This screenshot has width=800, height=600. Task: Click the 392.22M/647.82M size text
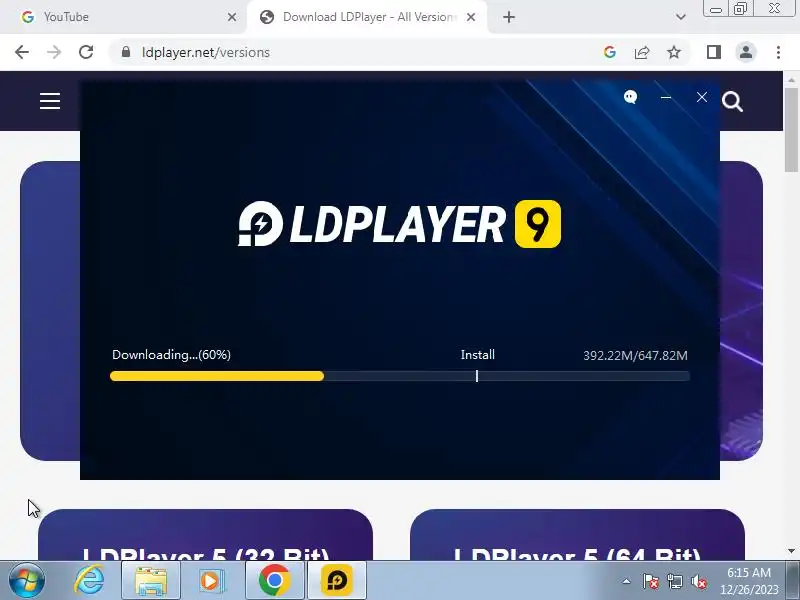point(635,356)
